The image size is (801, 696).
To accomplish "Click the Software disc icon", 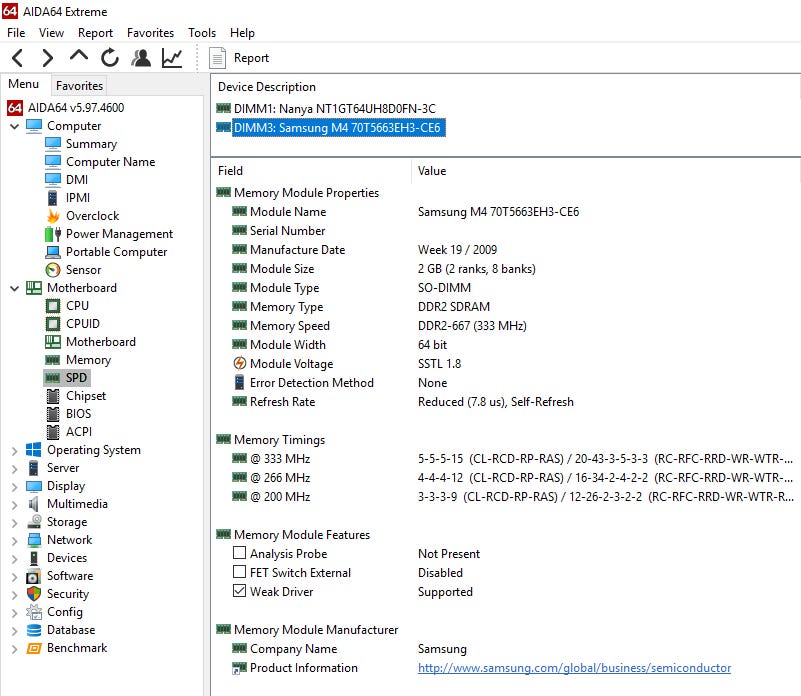I will tap(34, 576).
